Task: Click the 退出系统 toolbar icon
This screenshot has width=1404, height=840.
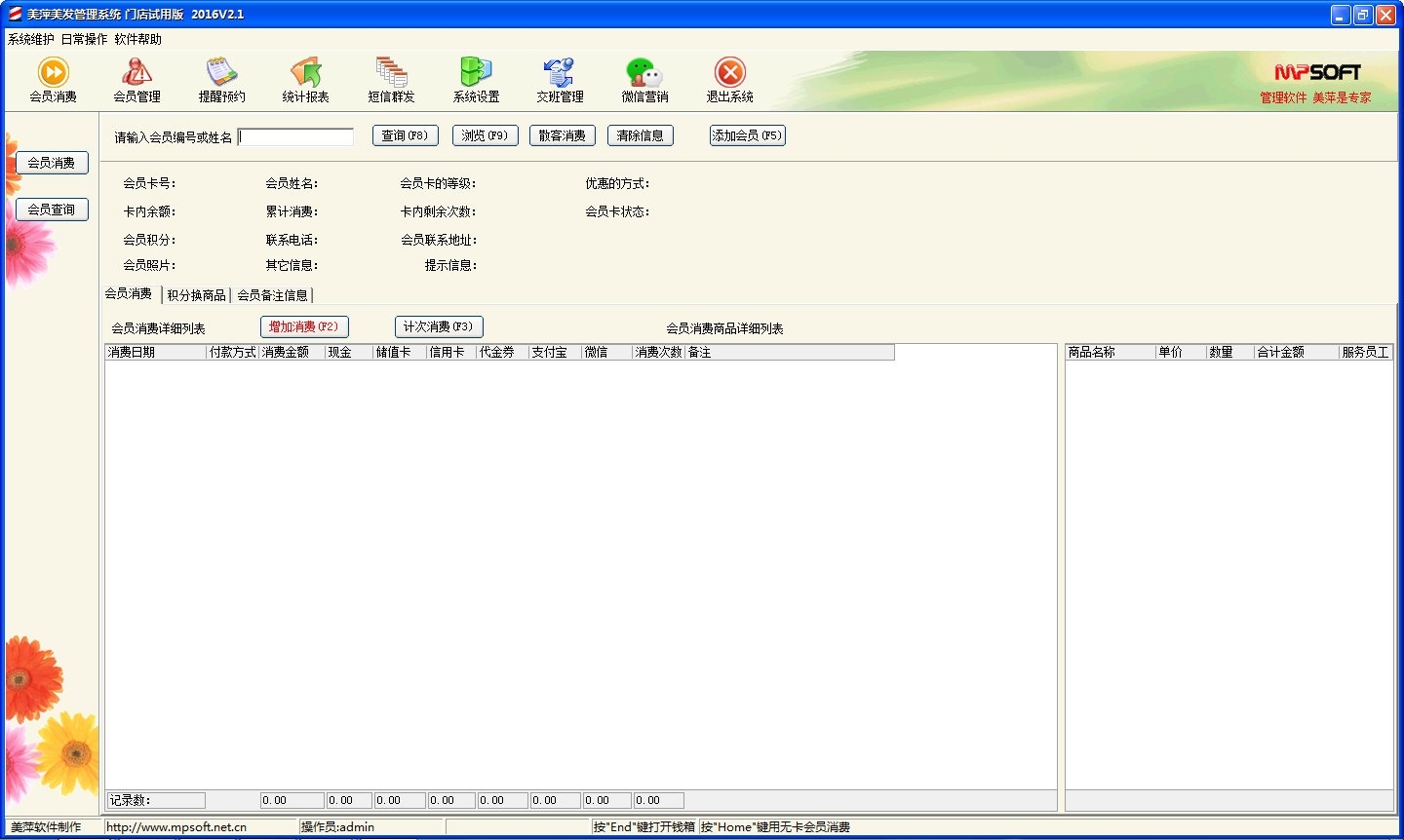Action: (x=729, y=80)
